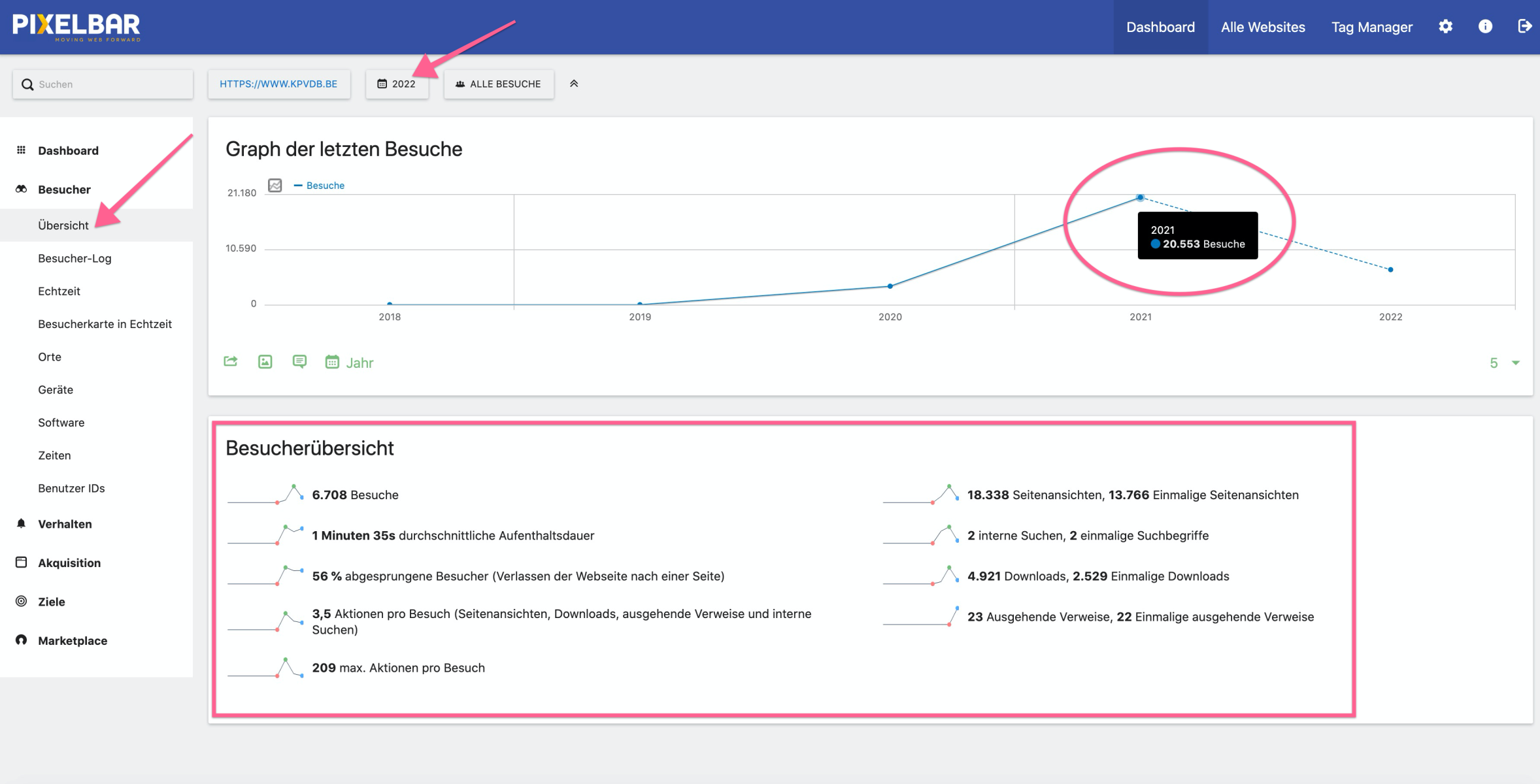The height and width of the screenshot is (784, 1540).
Task: Open the annotations comment icon
Action: (299, 361)
